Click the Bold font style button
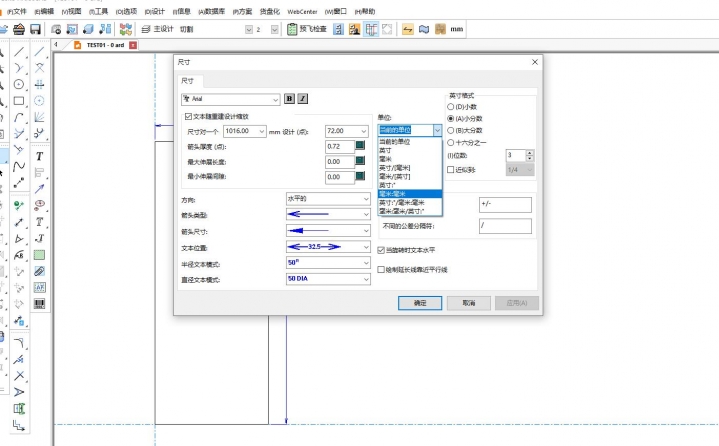 pos(290,99)
